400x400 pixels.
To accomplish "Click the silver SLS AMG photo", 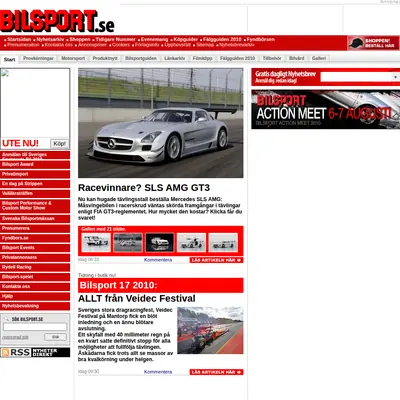I will point(161,123).
